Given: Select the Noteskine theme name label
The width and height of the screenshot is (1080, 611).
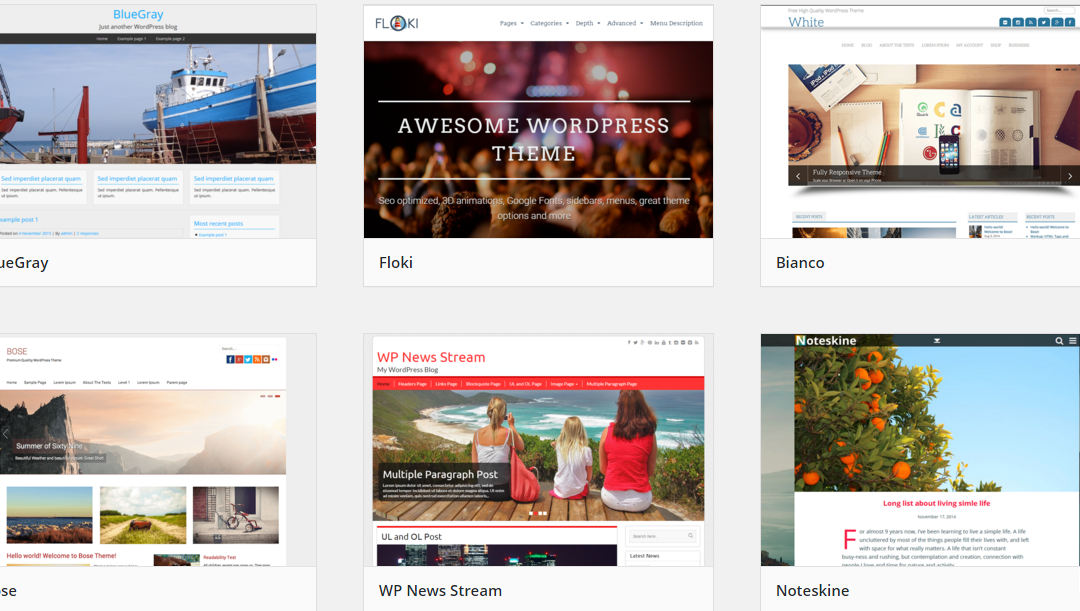Looking at the screenshot, I should coord(813,590).
